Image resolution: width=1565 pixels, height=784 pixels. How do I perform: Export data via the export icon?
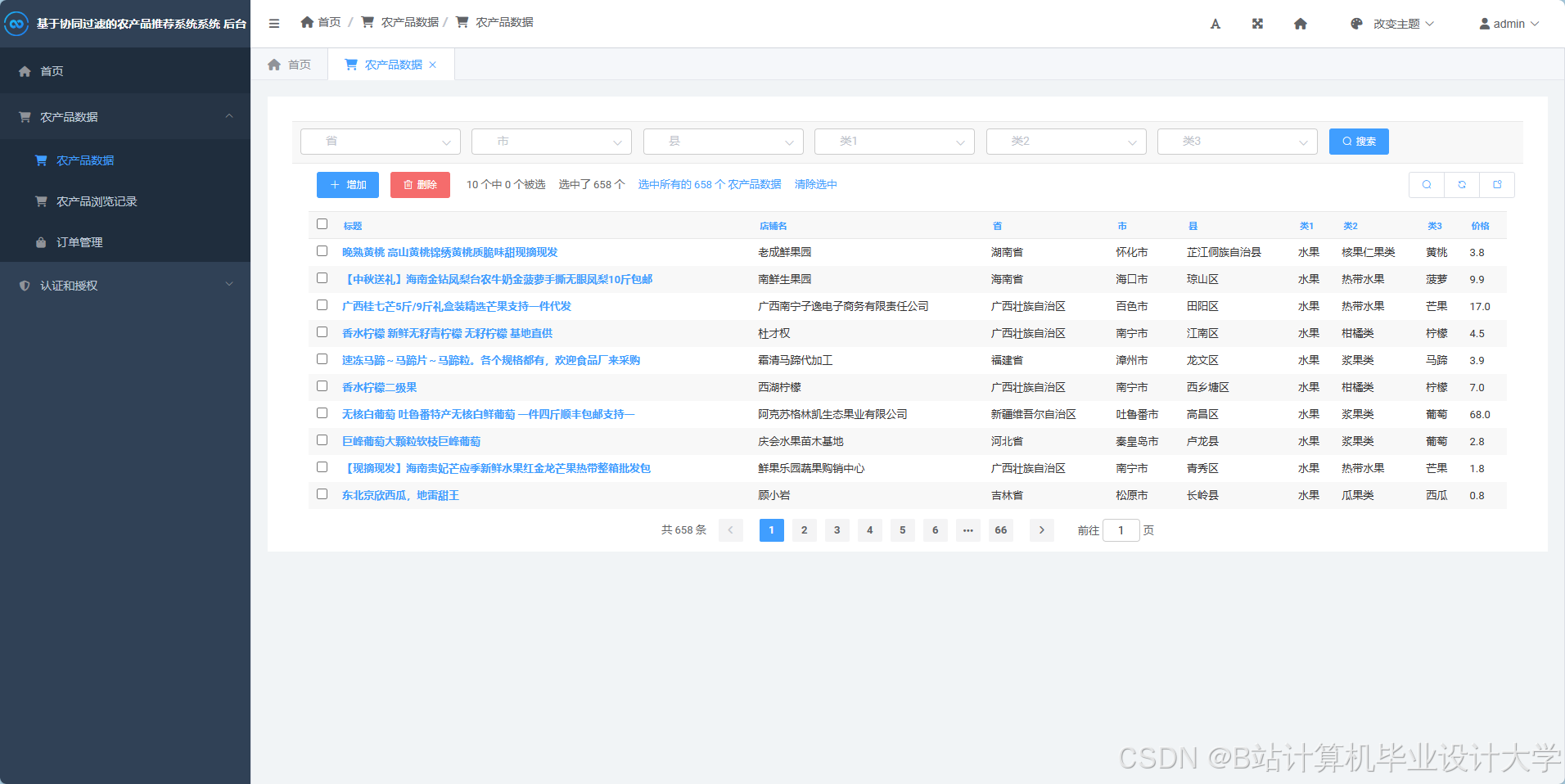(1496, 184)
